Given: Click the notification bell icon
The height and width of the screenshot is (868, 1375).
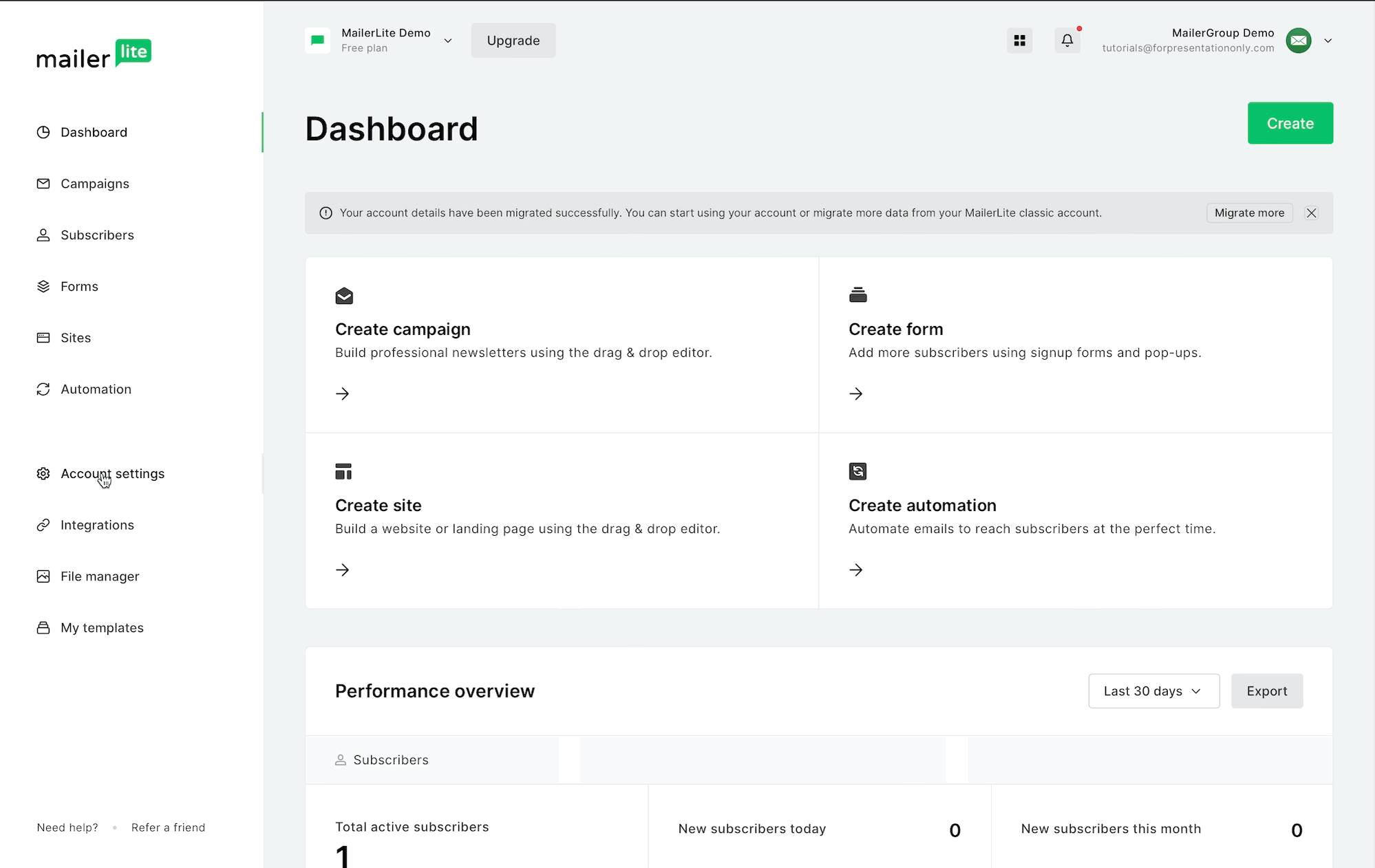Looking at the screenshot, I should 1067,41.
